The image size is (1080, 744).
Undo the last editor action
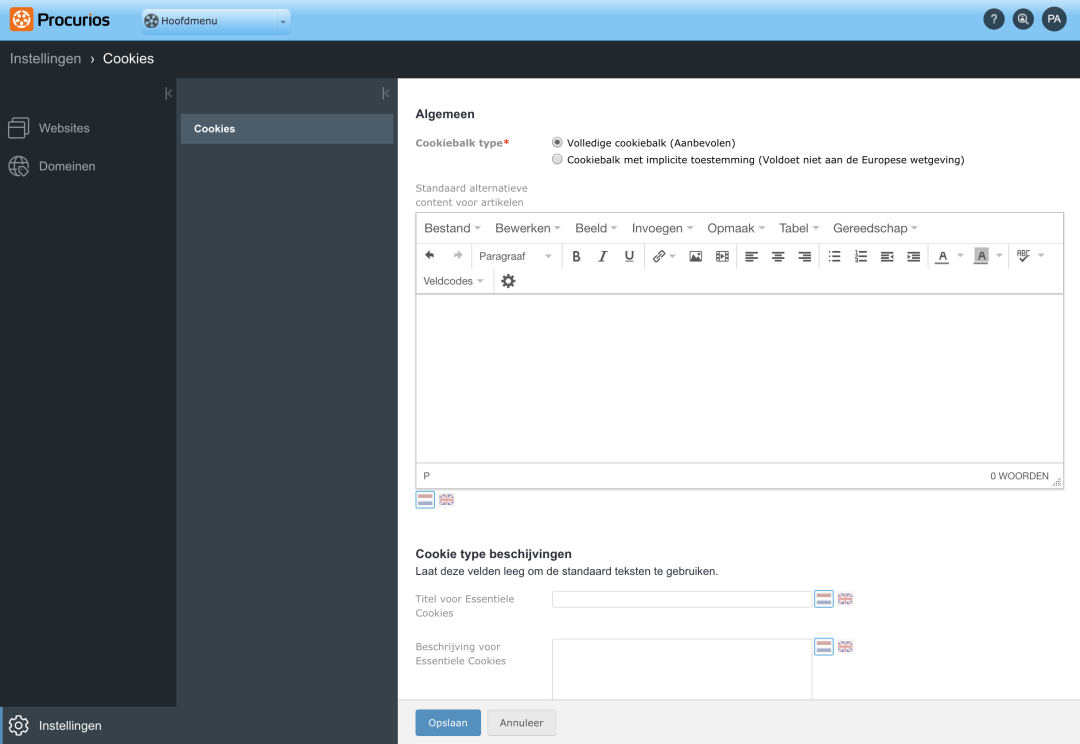[x=430, y=256]
